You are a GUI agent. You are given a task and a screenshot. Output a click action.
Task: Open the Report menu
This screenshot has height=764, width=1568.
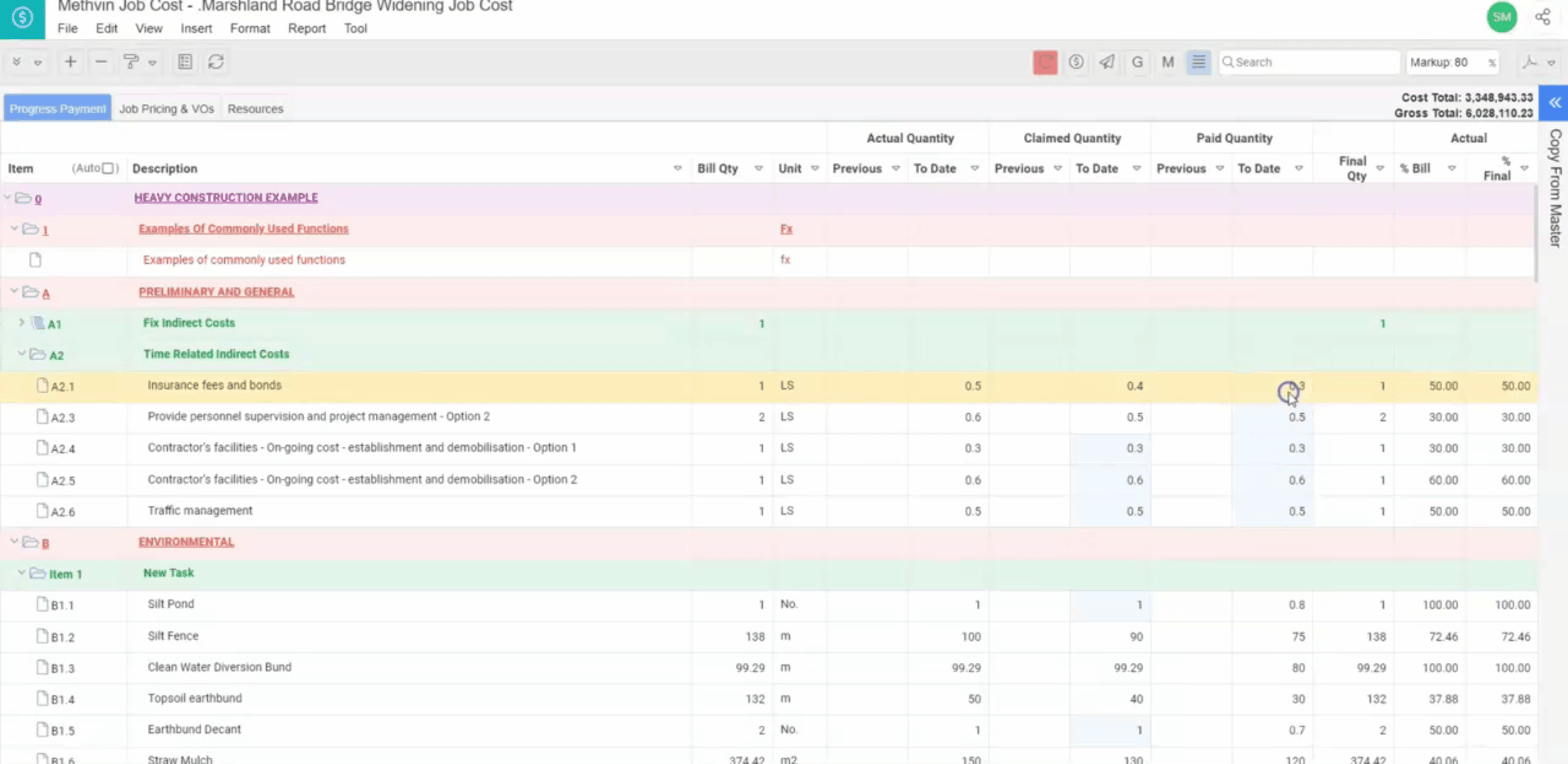coord(306,28)
